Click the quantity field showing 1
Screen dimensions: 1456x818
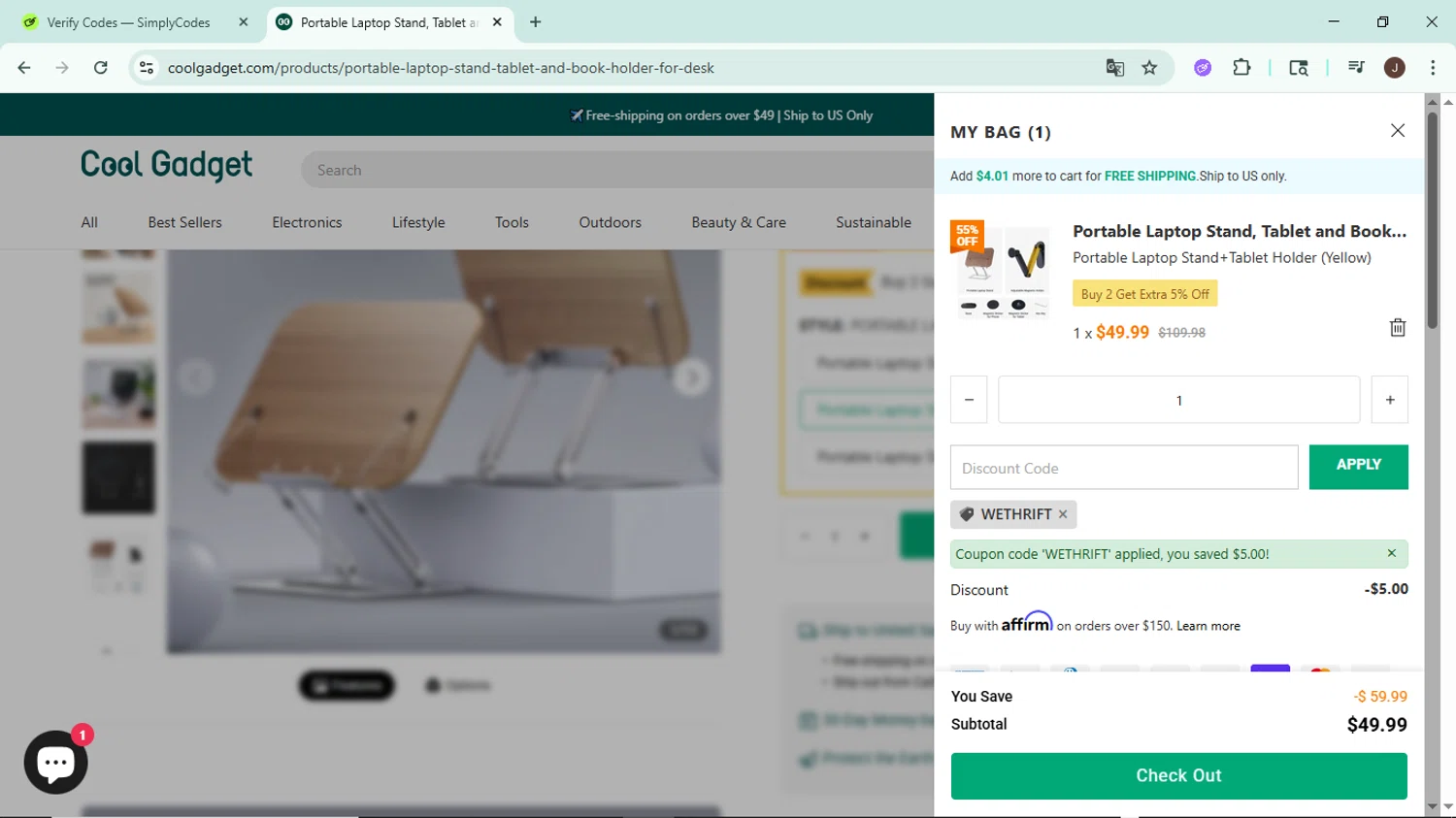(x=1178, y=400)
